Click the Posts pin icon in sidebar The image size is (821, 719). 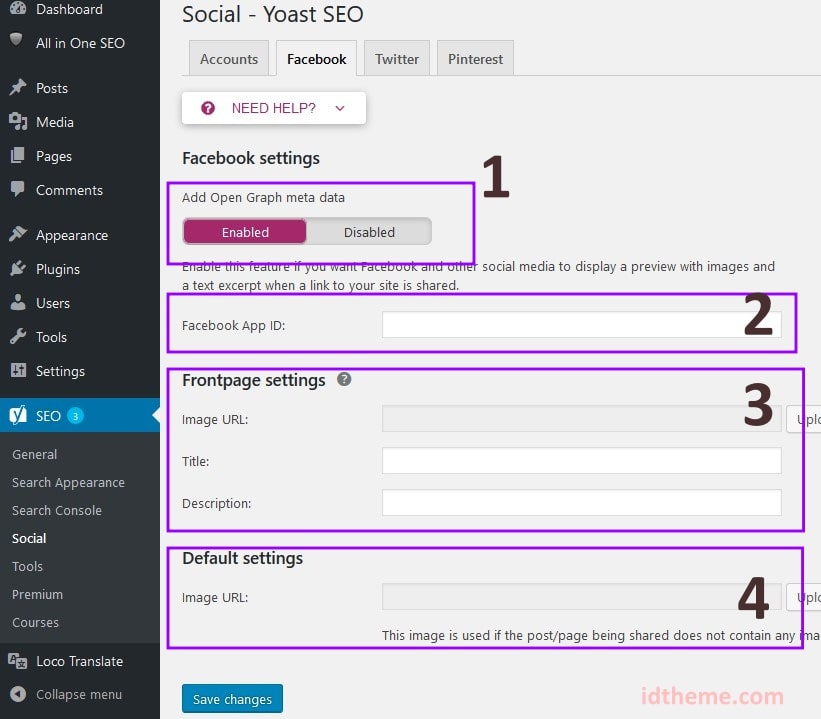(x=16, y=88)
